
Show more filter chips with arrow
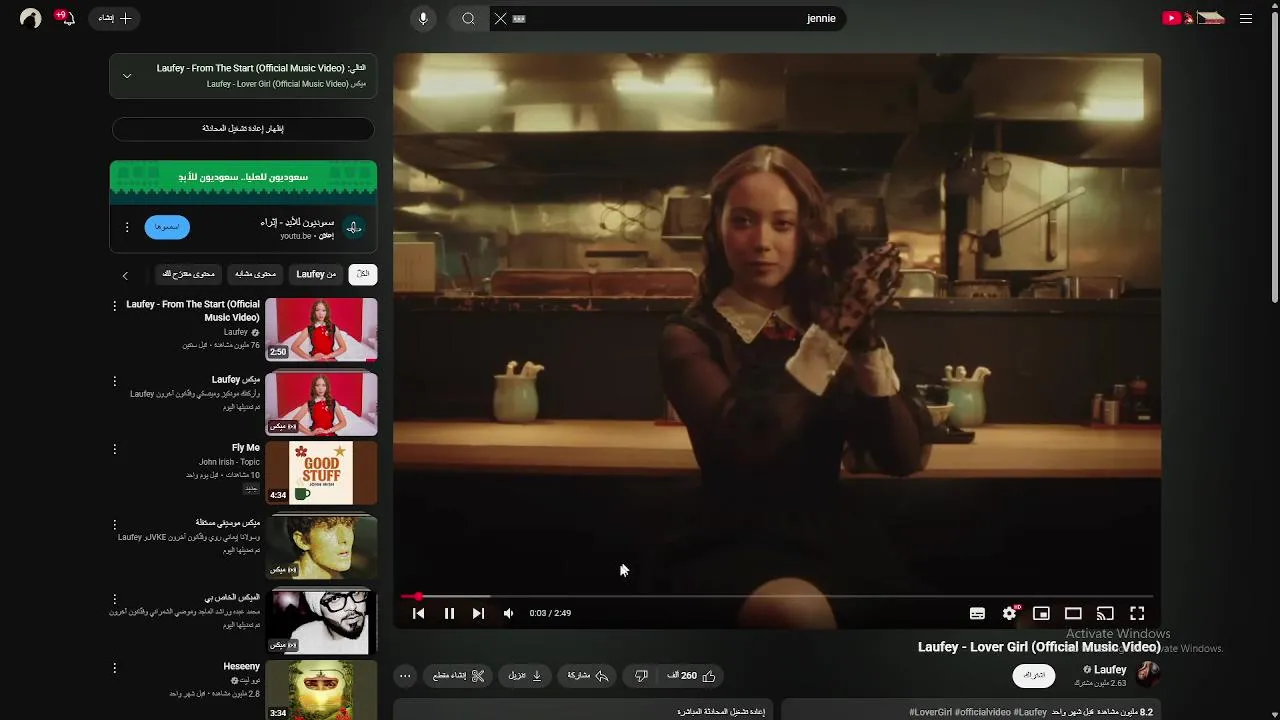(125, 275)
